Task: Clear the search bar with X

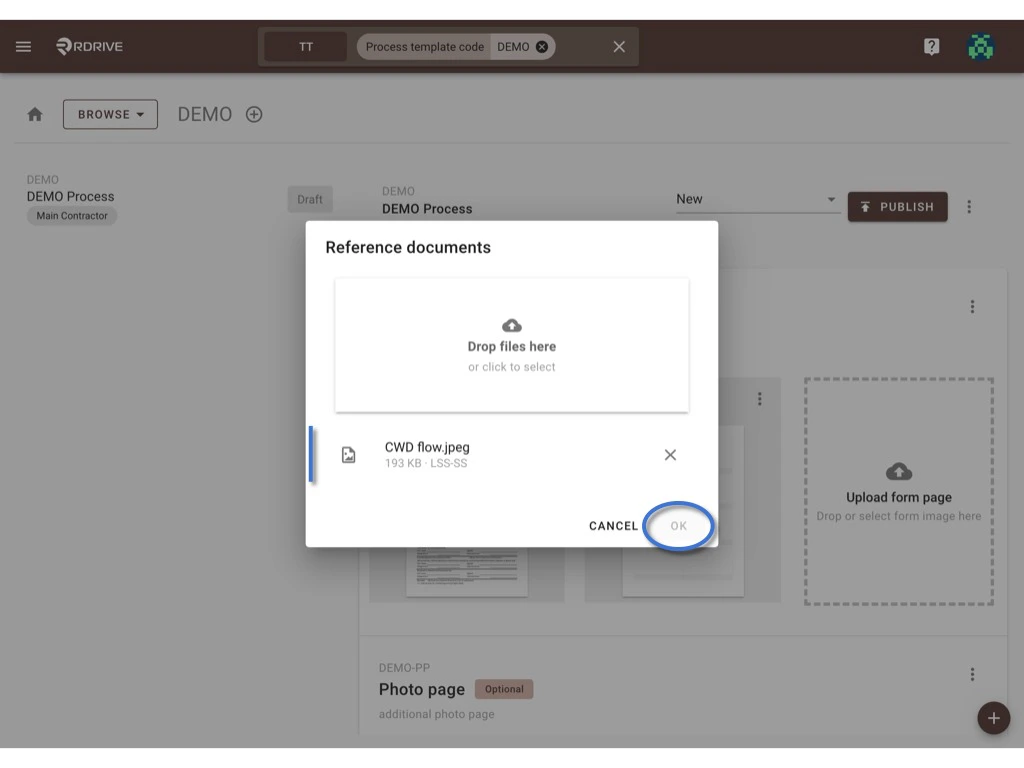Action: click(619, 46)
